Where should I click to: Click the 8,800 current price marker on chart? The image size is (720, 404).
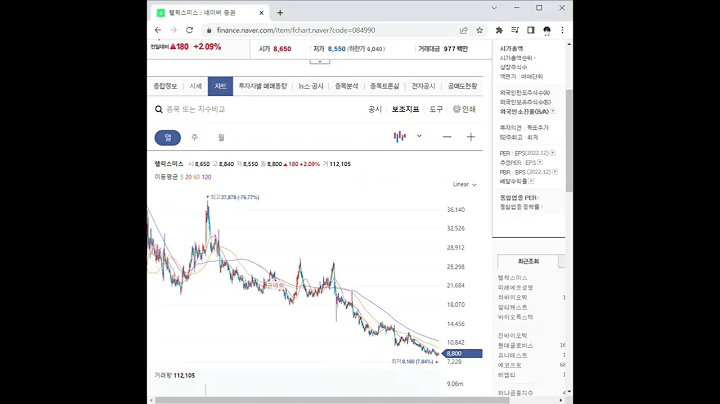[462, 354]
